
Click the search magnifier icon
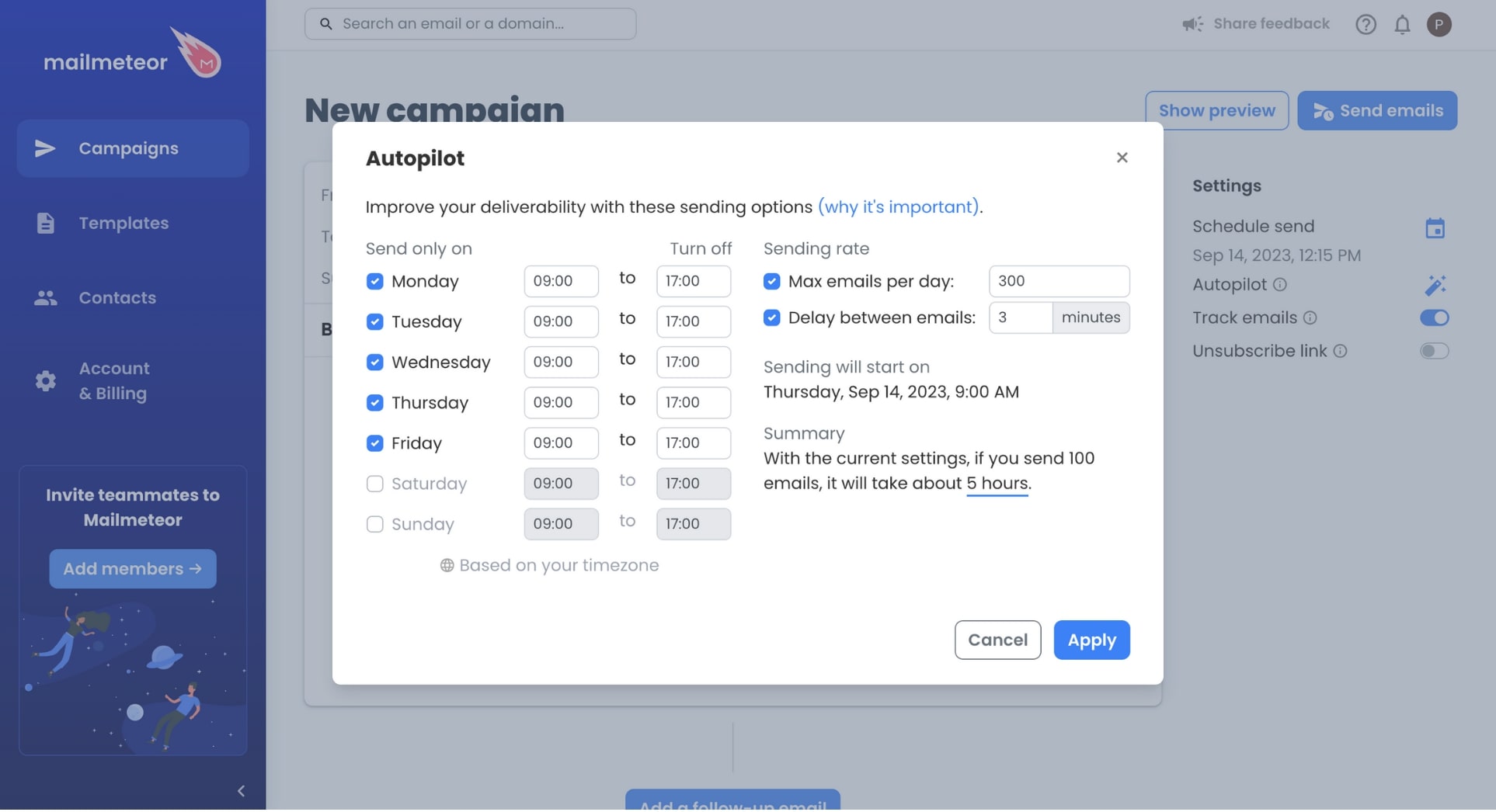326,24
